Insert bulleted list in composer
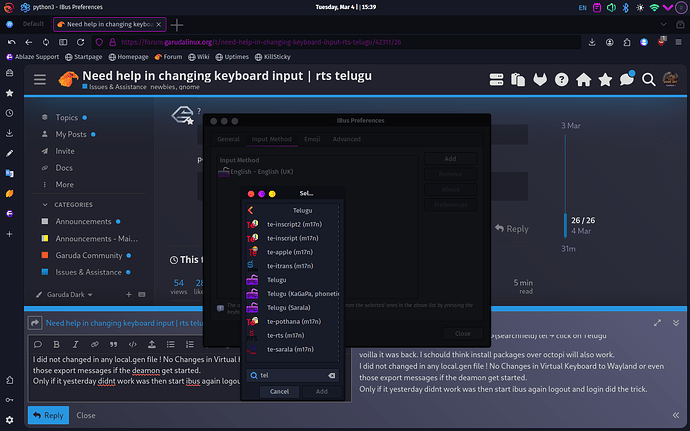 [170, 344]
